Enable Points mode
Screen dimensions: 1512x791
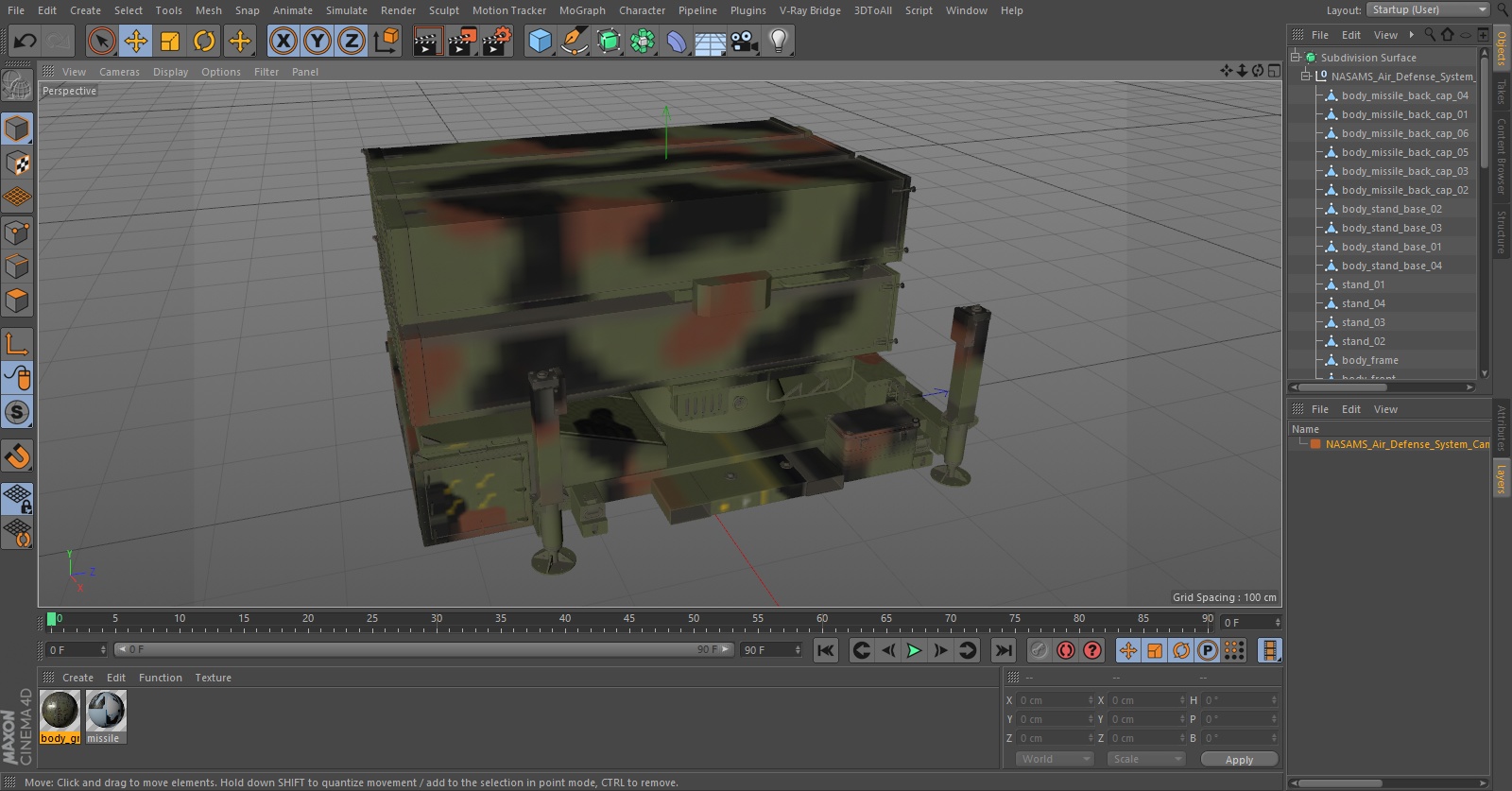pyautogui.click(x=17, y=232)
